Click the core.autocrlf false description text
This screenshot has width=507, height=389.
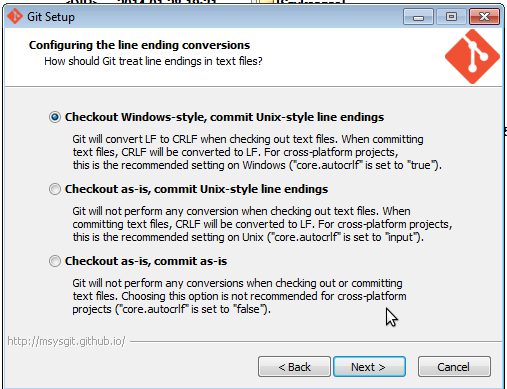(239, 296)
